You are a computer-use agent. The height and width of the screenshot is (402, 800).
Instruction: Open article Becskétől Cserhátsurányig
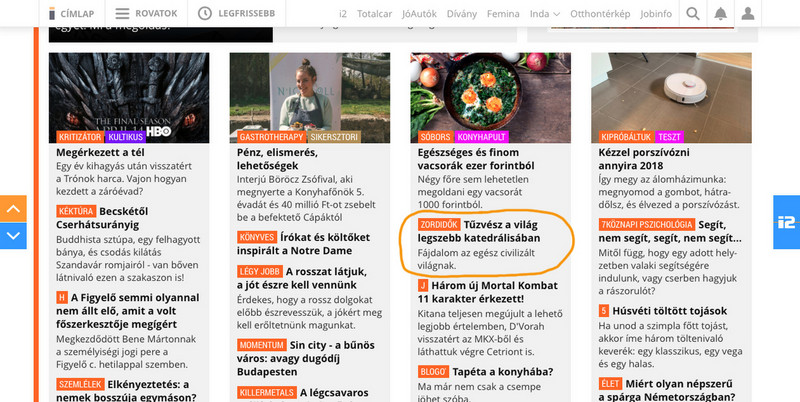[x=102, y=218]
